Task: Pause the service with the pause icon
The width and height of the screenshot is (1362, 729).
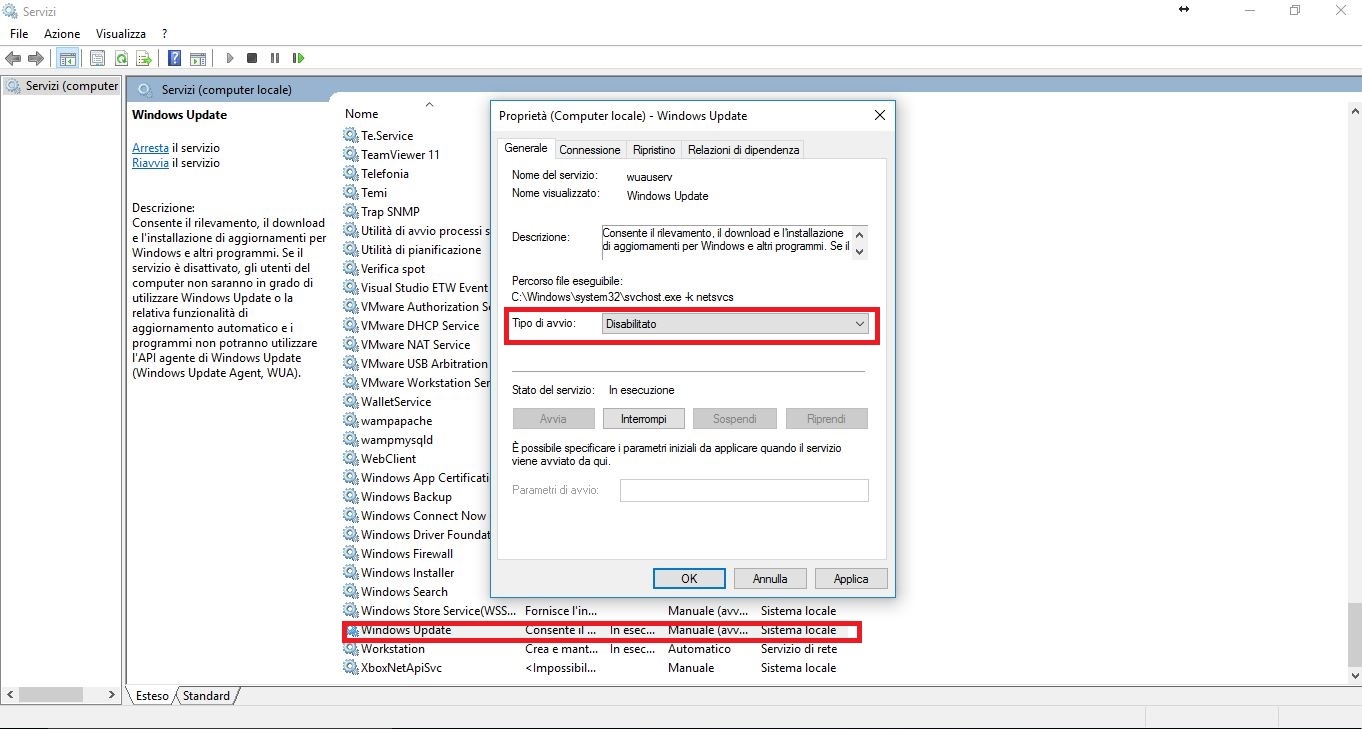Action: (x=275, y=59)
